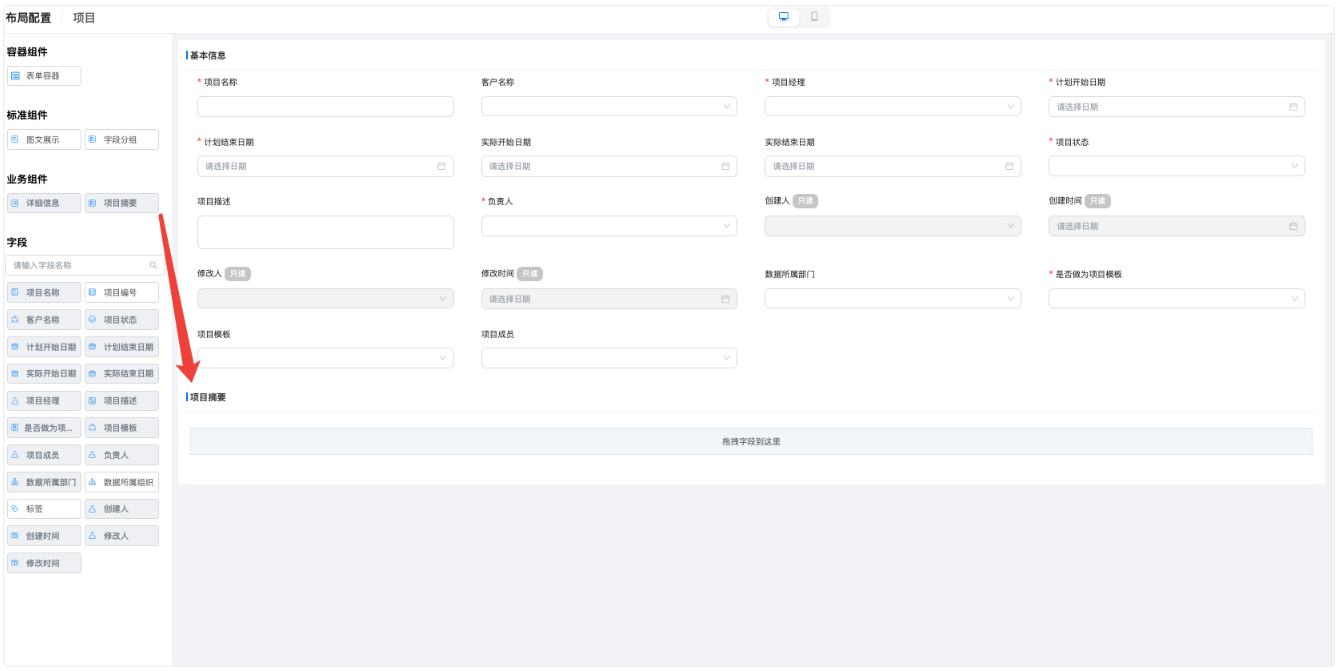The width and height of the screenshot is (1339, 671).
Task: Open the 客户名称 dropdown in form
Action: 609,107
